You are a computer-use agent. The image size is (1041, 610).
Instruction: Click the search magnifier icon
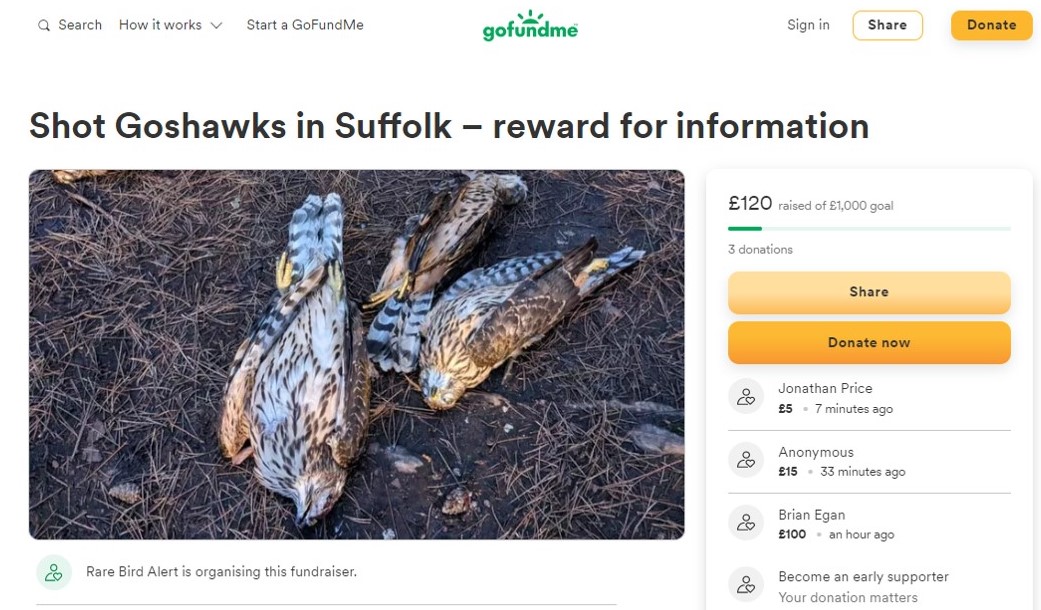pos(43,26)
